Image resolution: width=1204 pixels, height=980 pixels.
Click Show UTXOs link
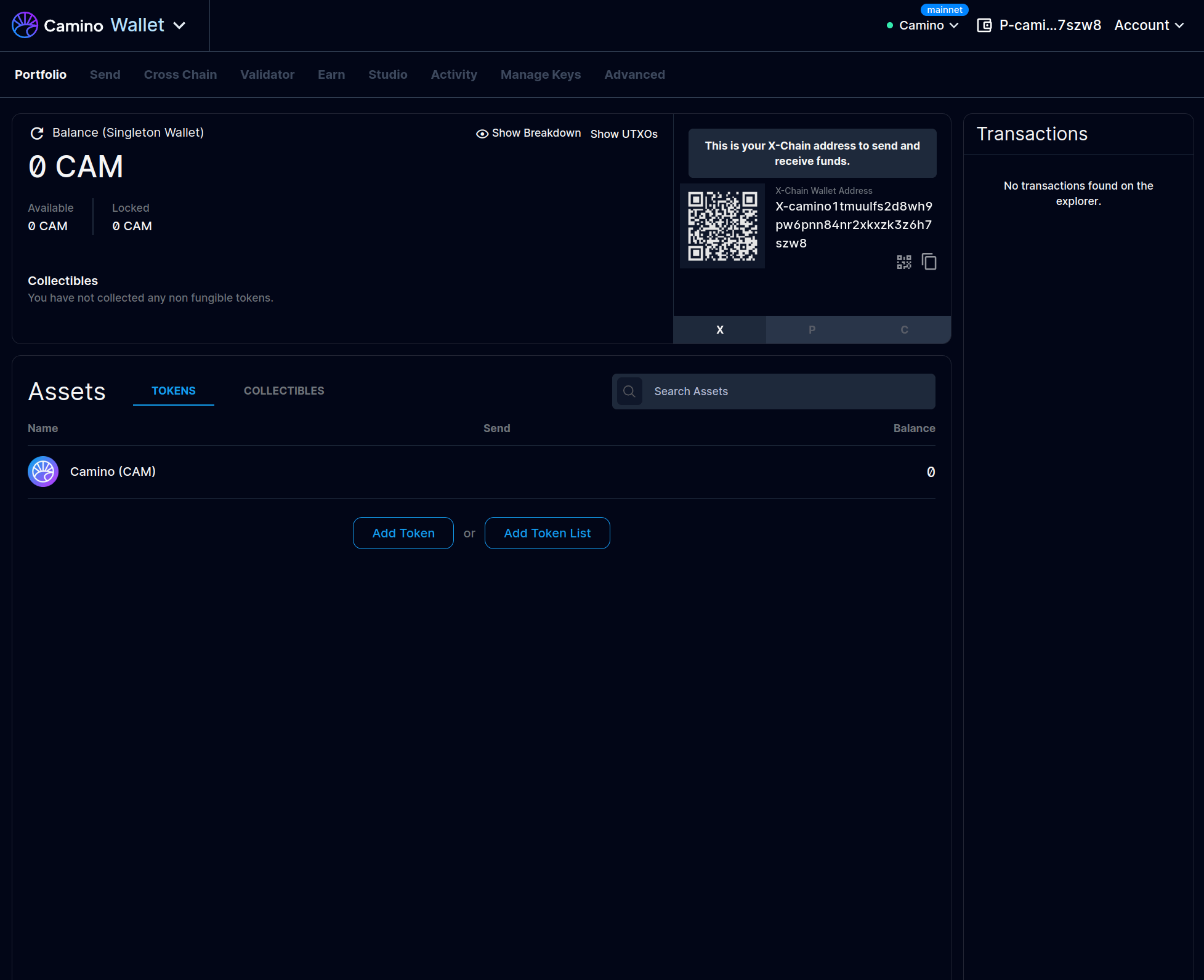(x=624, y=134)
